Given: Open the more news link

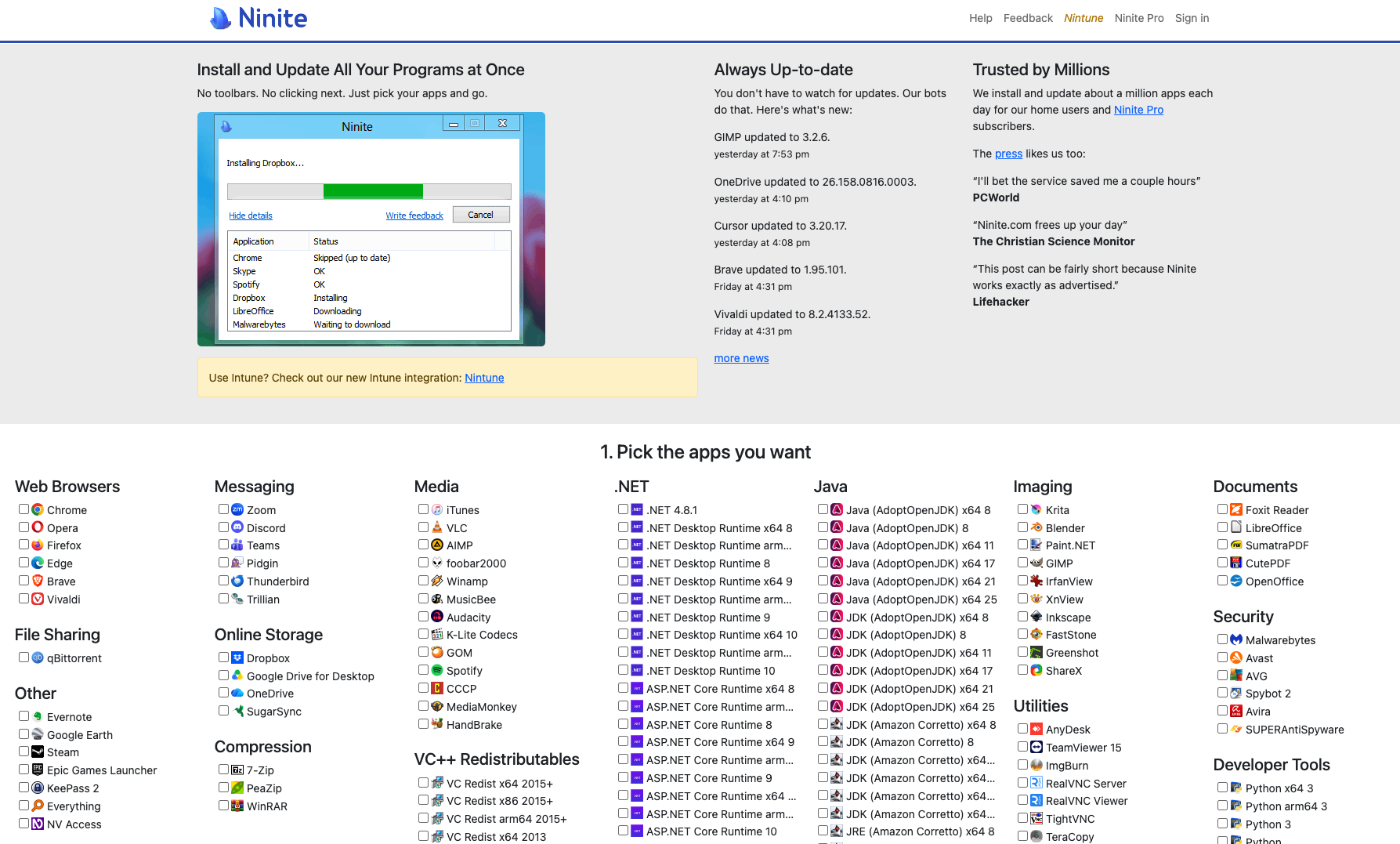Looking at the screenshot, I should (741, 358).
